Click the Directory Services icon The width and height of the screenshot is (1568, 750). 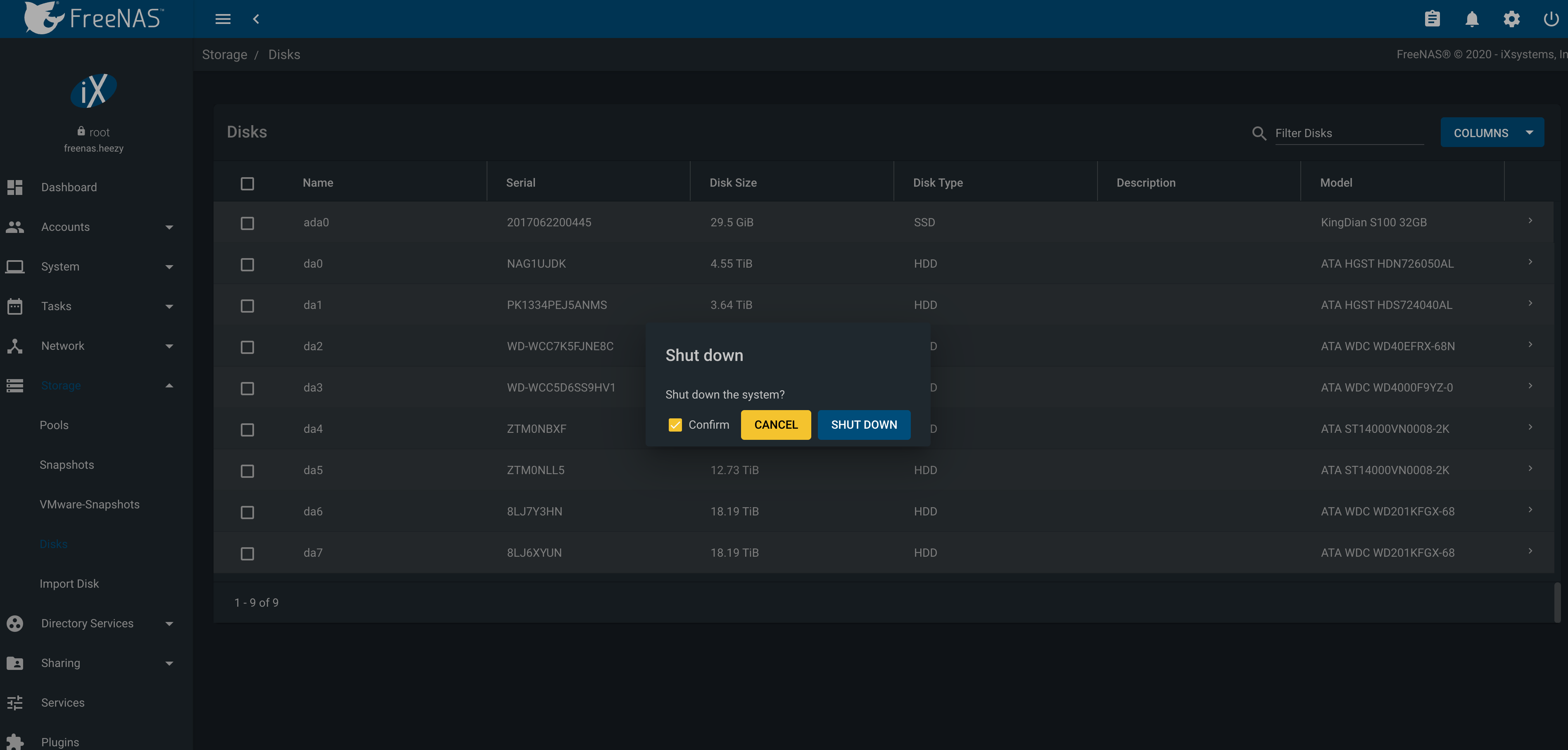[x=14, y=623]
